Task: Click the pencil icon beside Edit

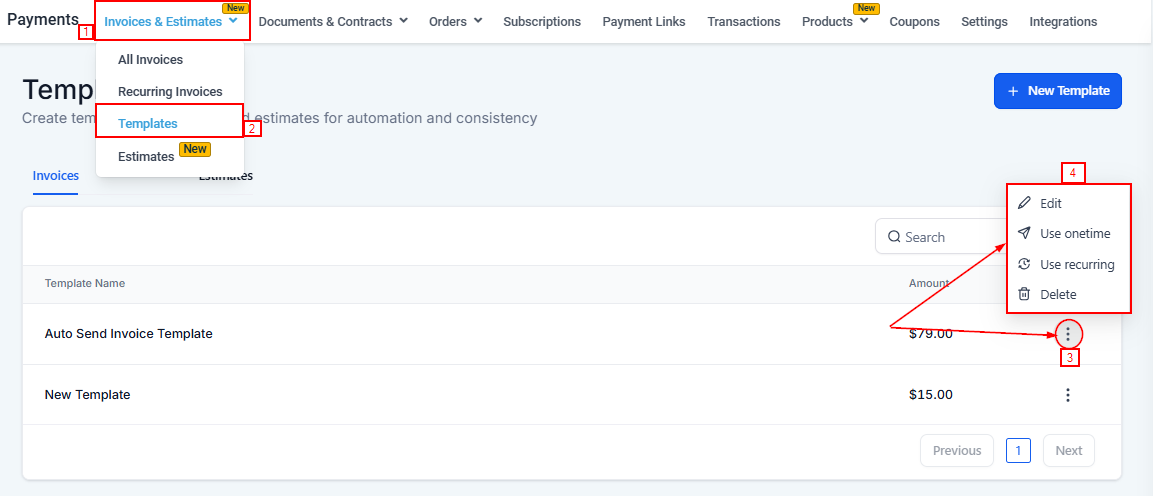Action: (1024, 204)
